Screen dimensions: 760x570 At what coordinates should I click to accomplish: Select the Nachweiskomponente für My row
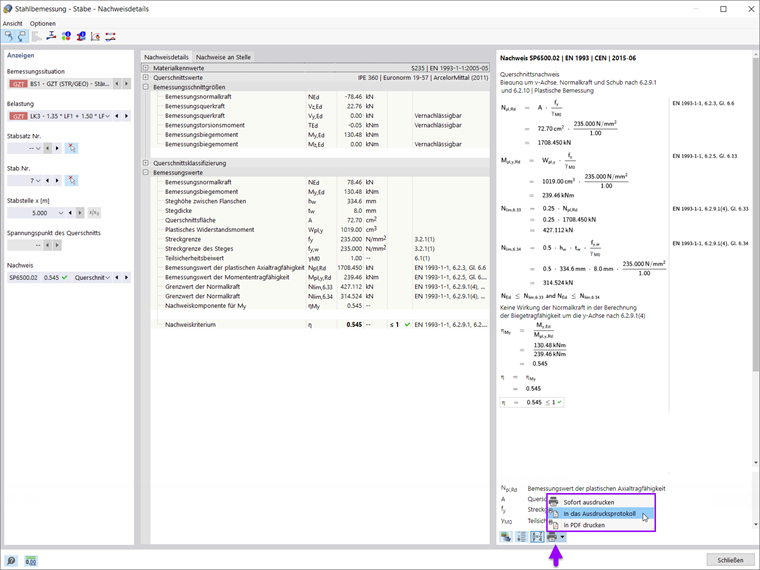coord(320,306)
